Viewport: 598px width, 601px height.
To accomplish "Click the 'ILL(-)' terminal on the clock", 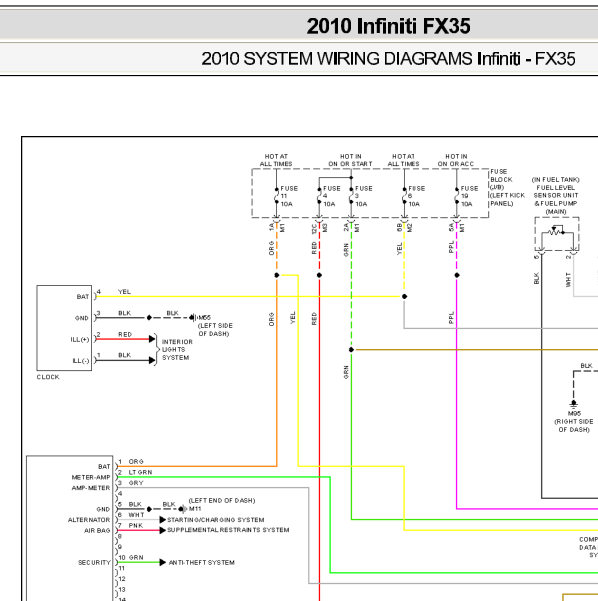I will click(x=80, y=361).
